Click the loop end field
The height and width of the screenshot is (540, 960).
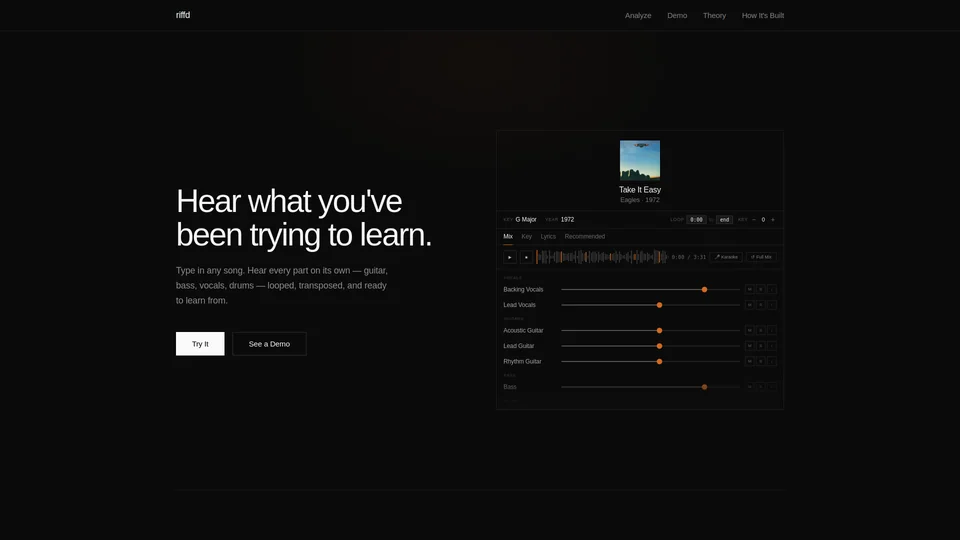pyautogui.click(x=724, y=220)
